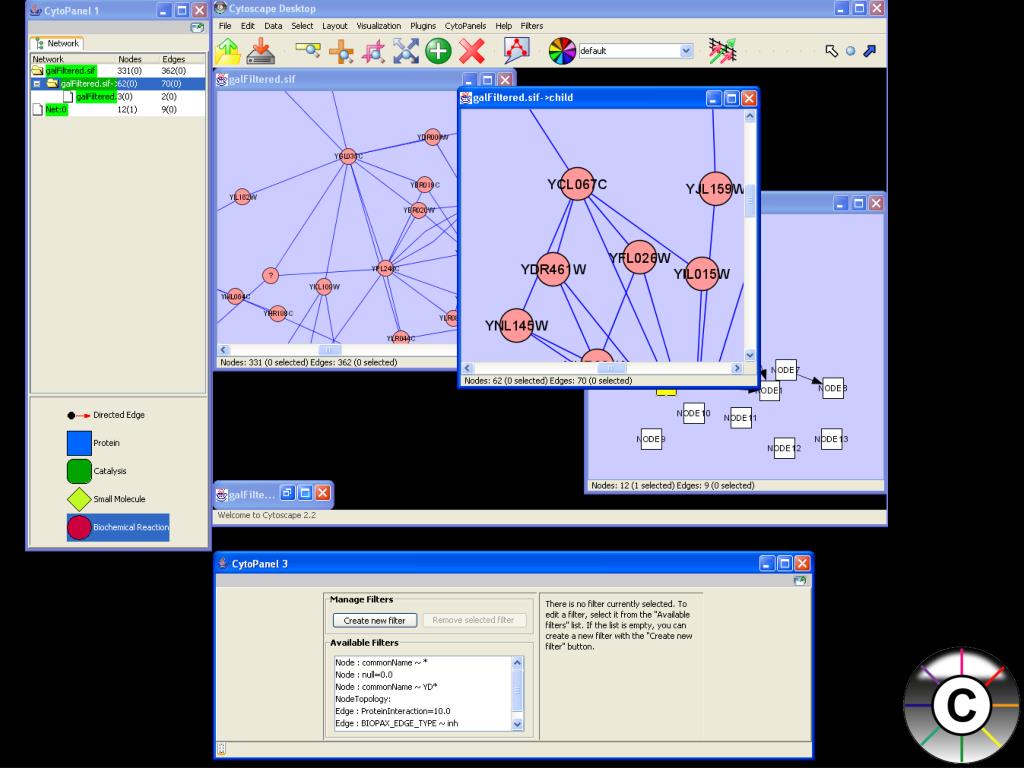This screenshot has height=768, width=1024.
Task: Select the blue edge arrow tool
Action: click(x=869, y=51)
